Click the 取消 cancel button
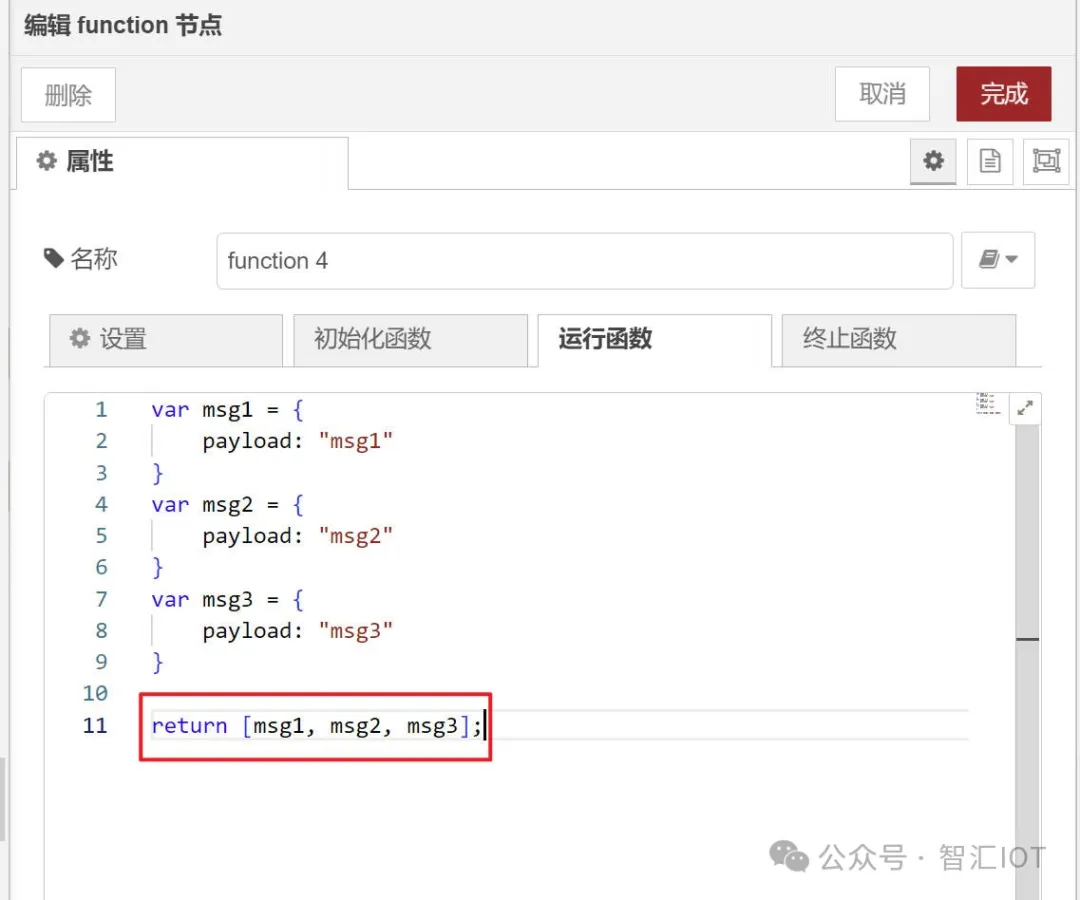Screen dimensions: 1080x900 point(882,94)
